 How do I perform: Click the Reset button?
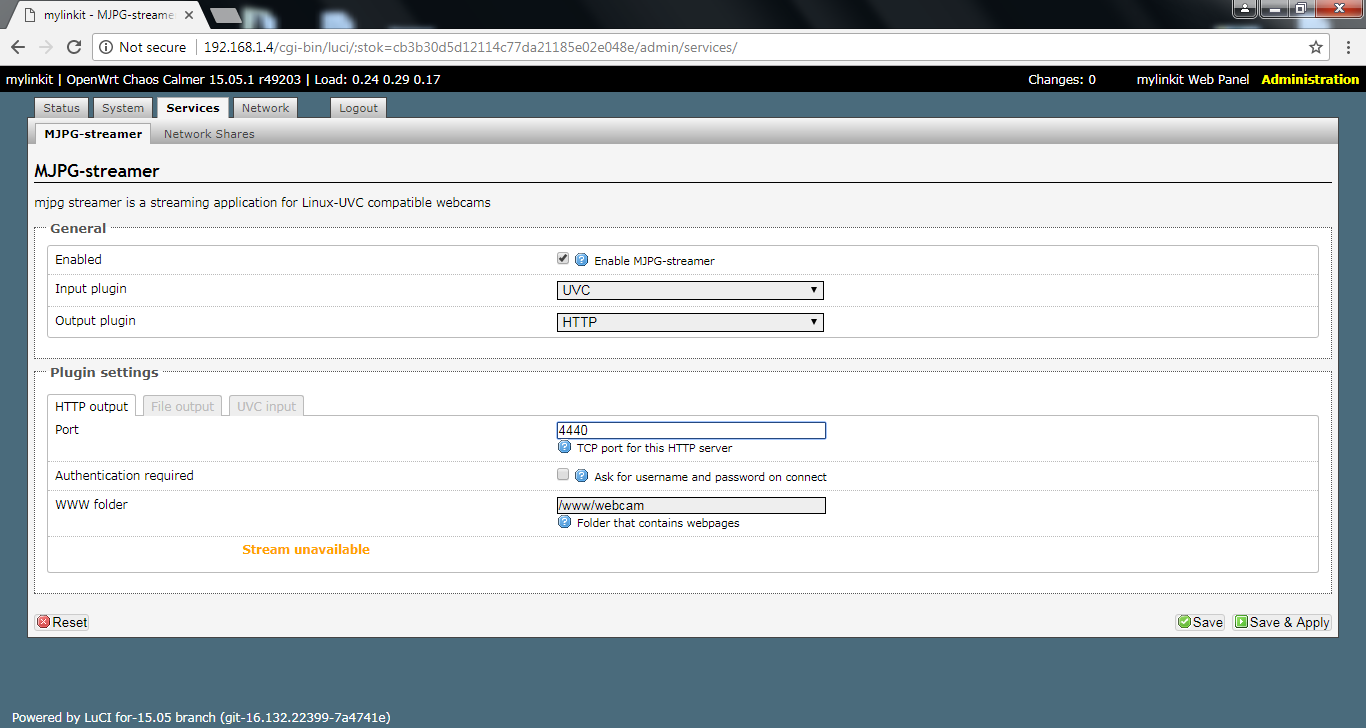[62, 622]
